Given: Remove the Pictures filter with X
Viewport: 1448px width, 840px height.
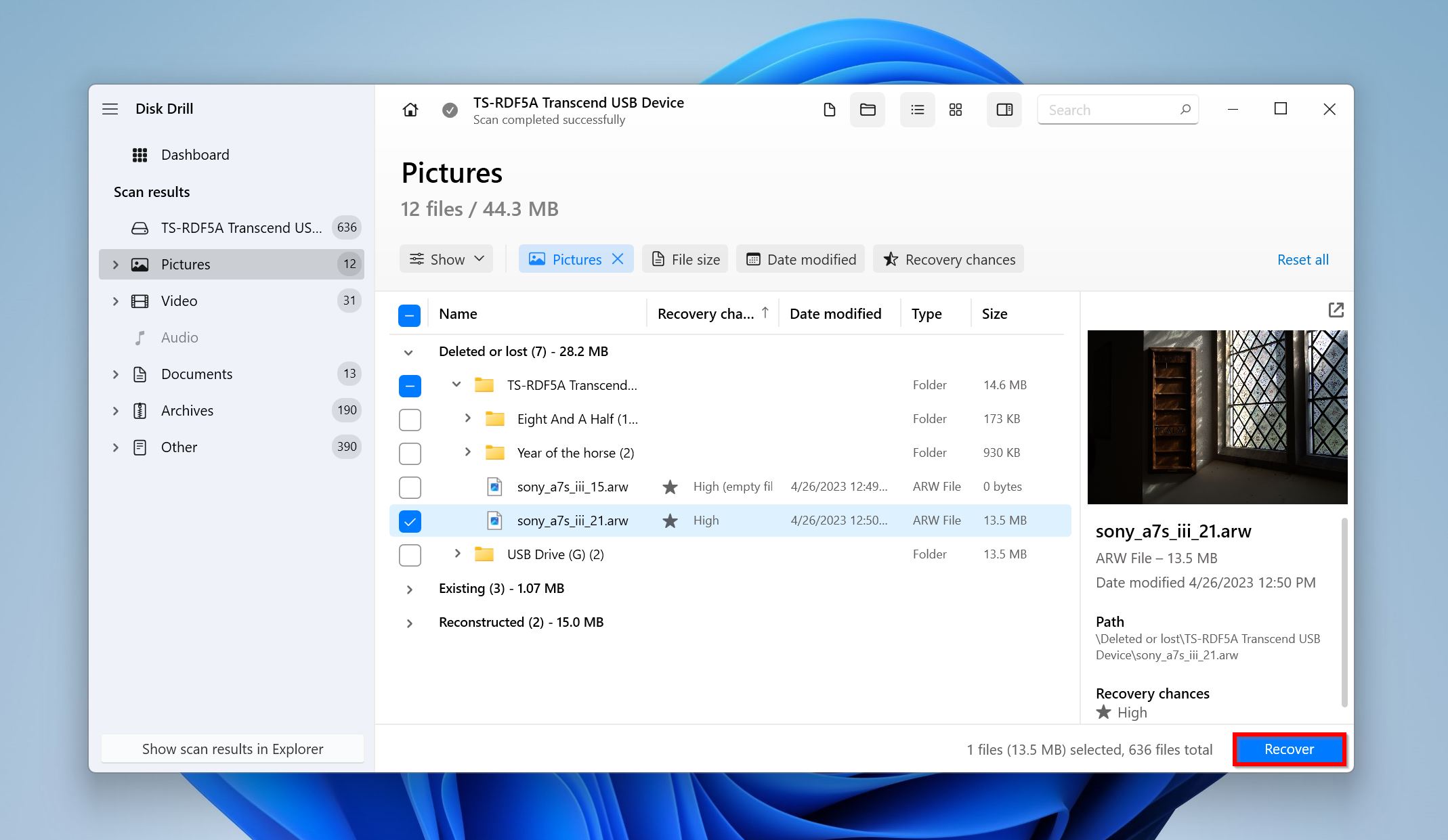Looking at the screenshot, I should (x=618, y=259).
